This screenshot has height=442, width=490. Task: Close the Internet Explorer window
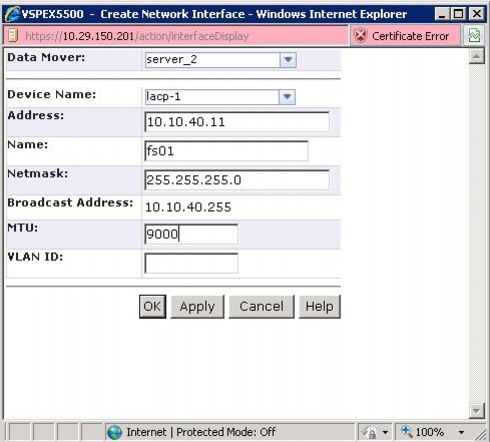(x=477, y=14)
